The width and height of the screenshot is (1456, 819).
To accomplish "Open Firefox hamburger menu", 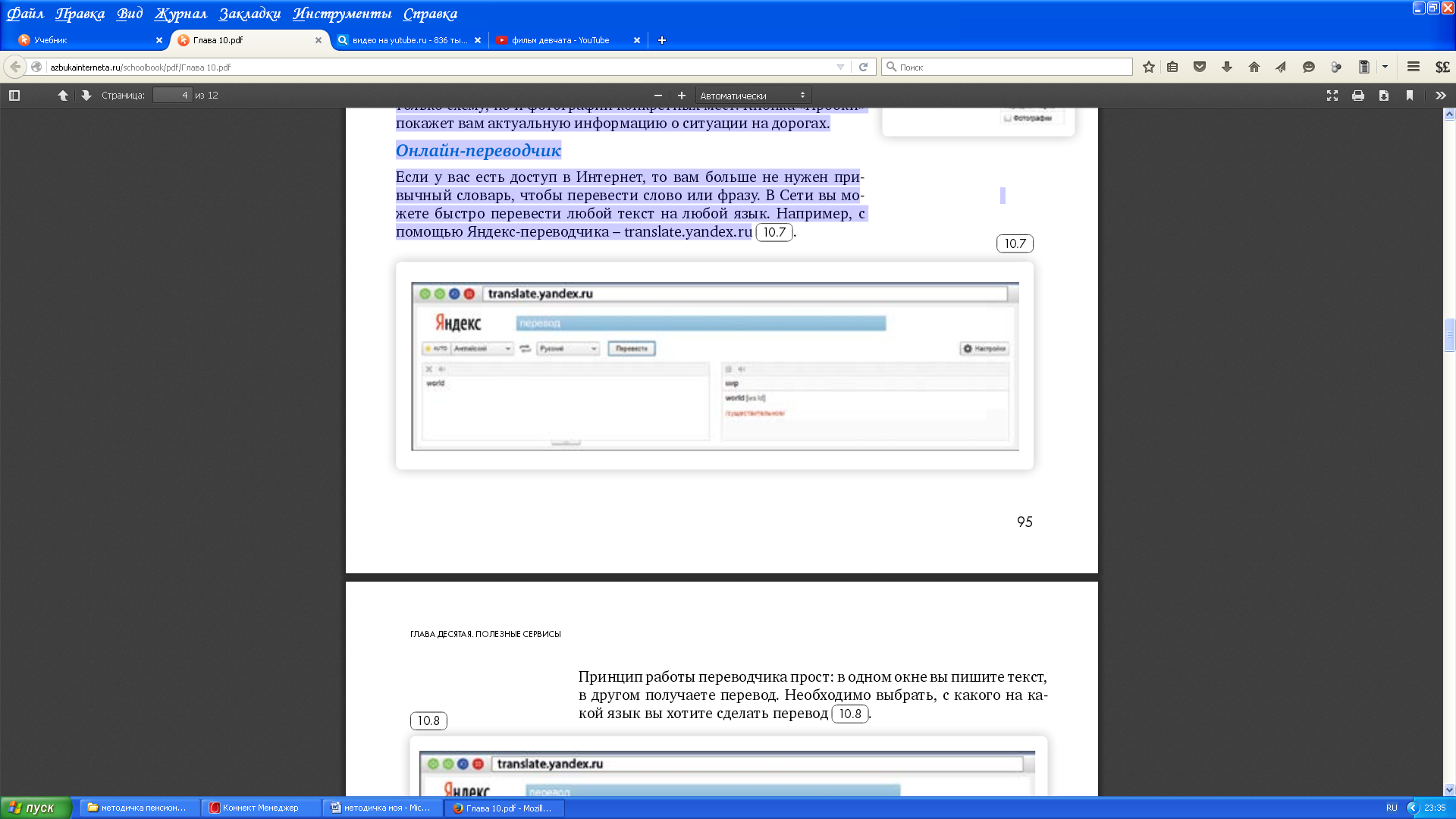I will 1414,67.
